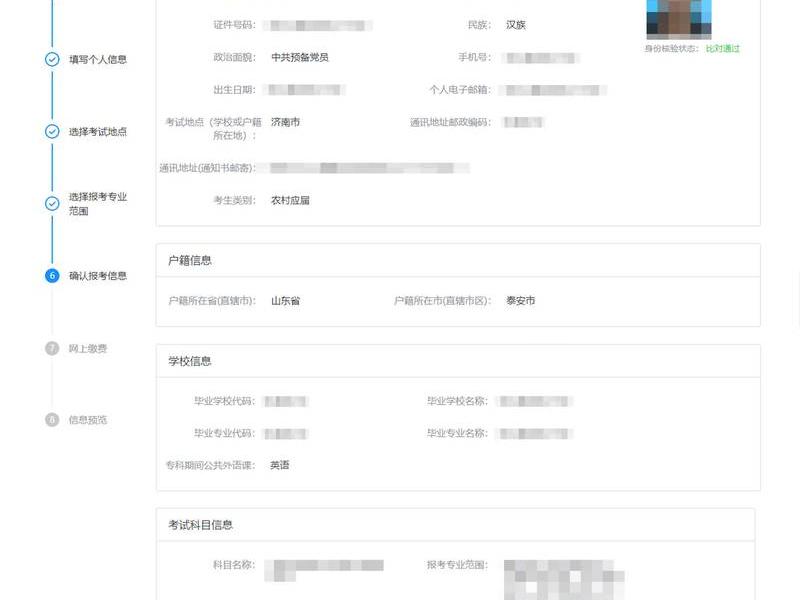
Task: Click the 专科期间公共外语课 label
Action: [210, 465]
